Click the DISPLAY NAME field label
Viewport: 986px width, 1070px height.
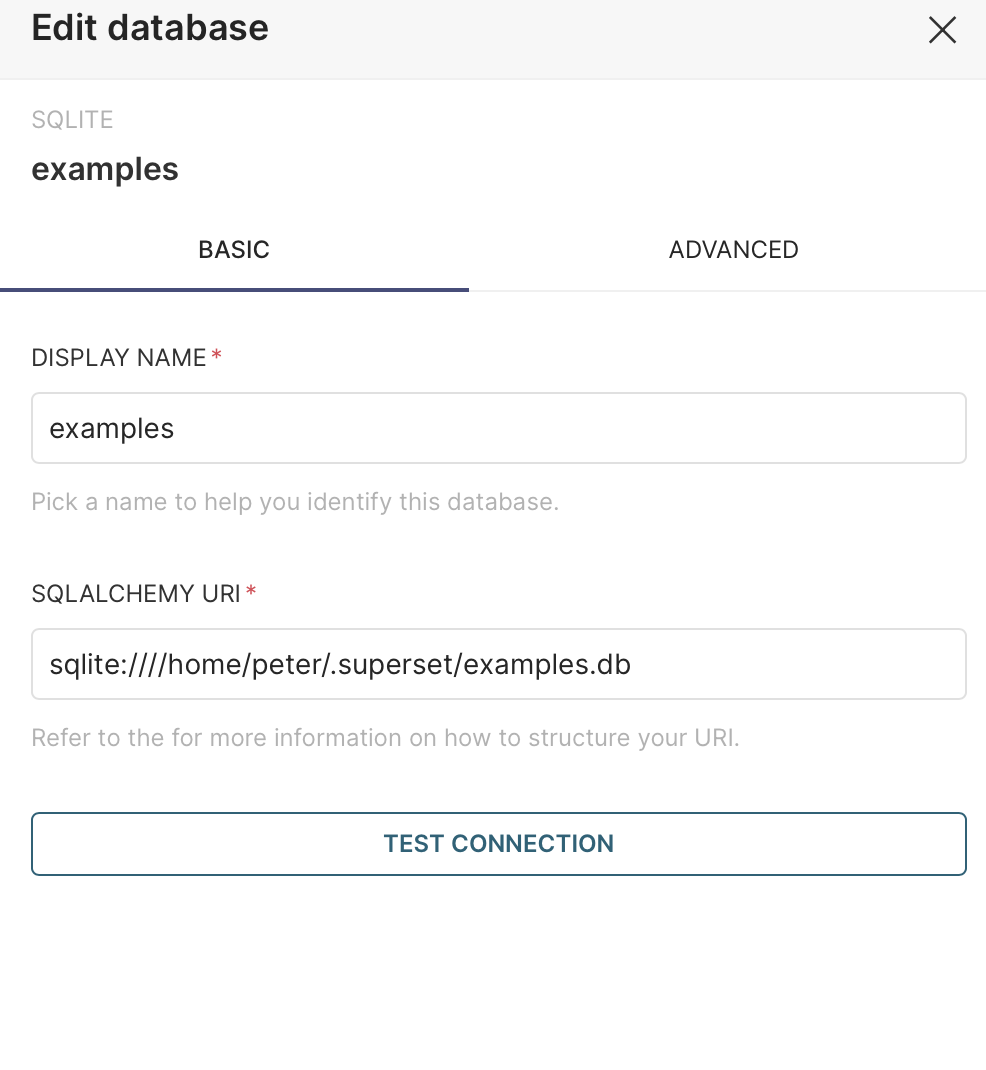118,358
